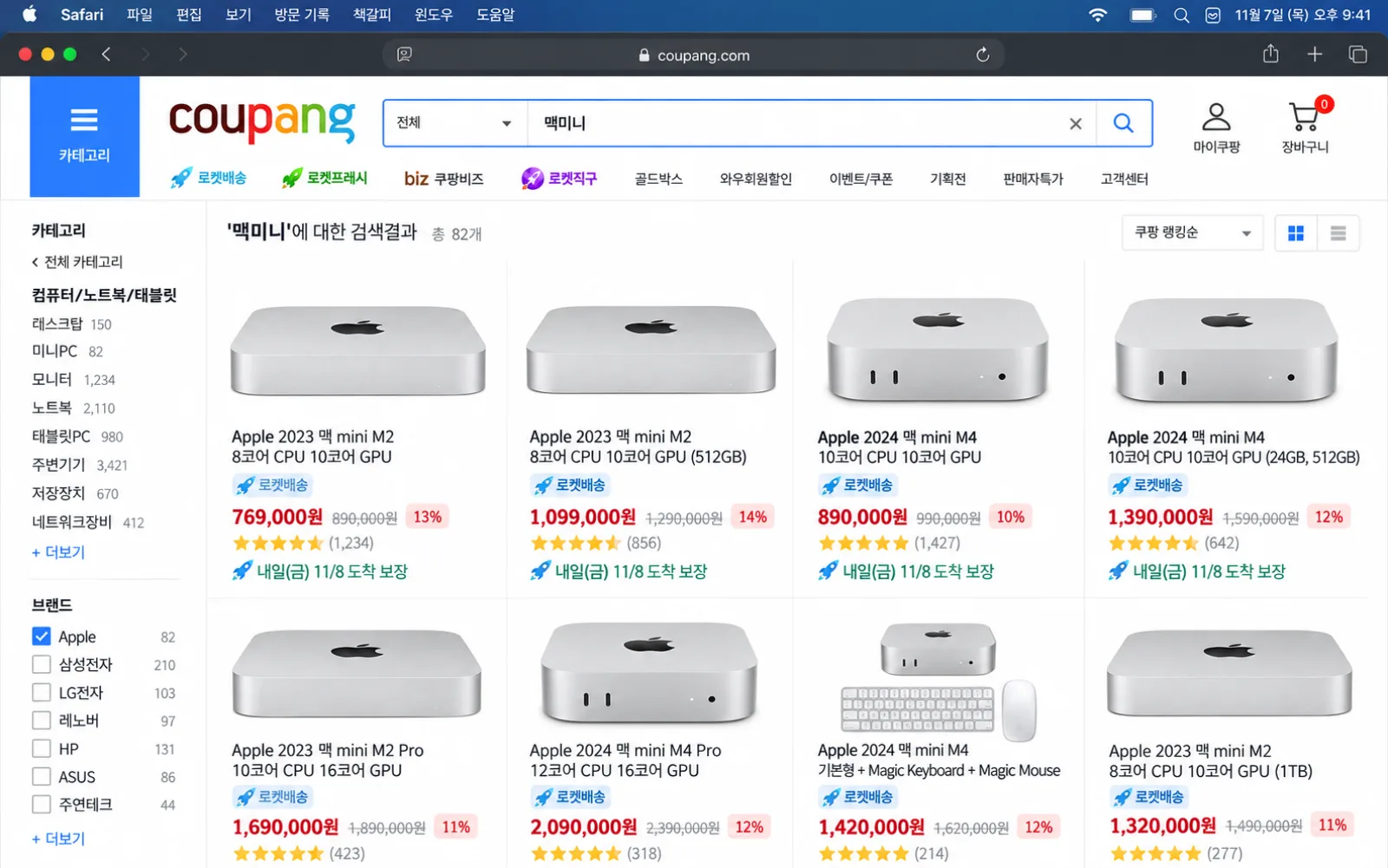
Task: Go back to 전체 카테고리
Action: click(x=77, y=262)
